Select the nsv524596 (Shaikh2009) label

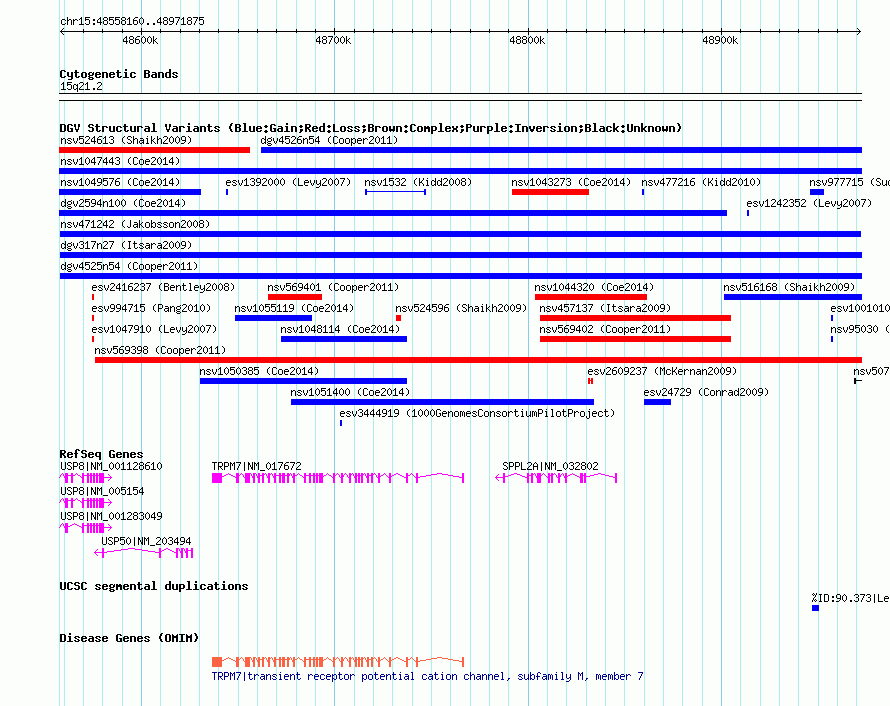461,308
